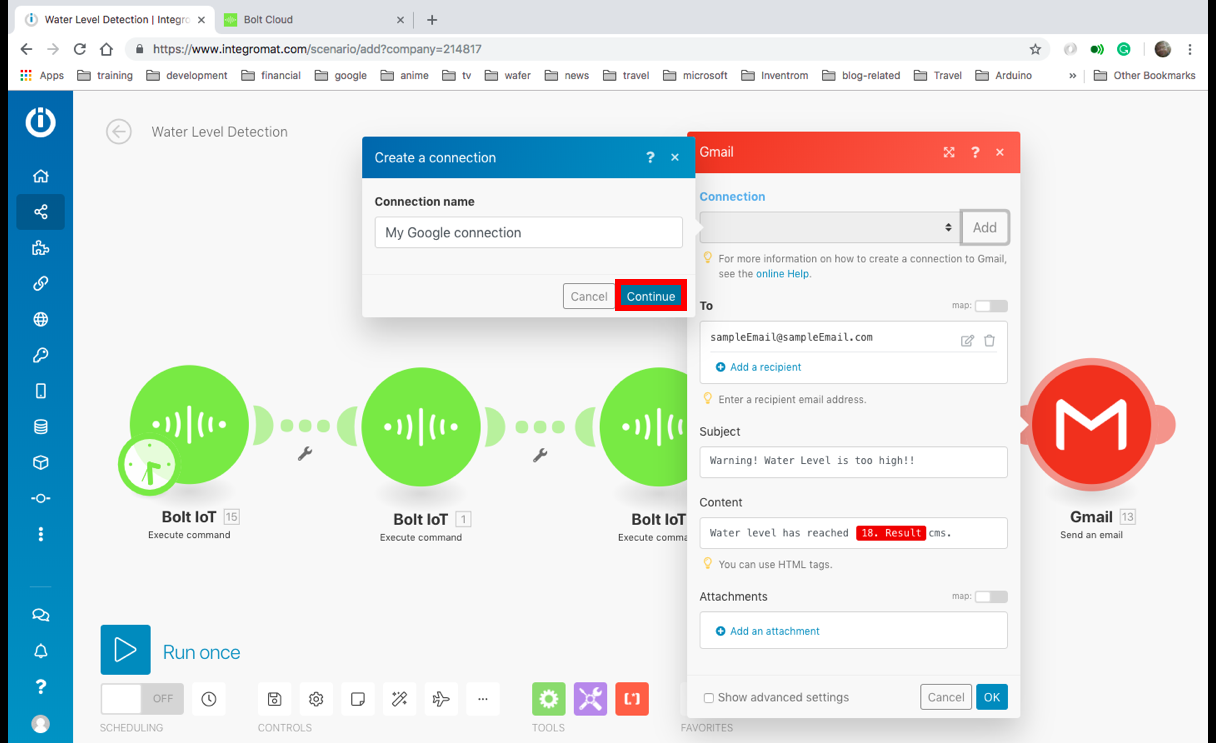Click the Connection name input field
This screenshot has height=743, width=1216.
(528, 233)
